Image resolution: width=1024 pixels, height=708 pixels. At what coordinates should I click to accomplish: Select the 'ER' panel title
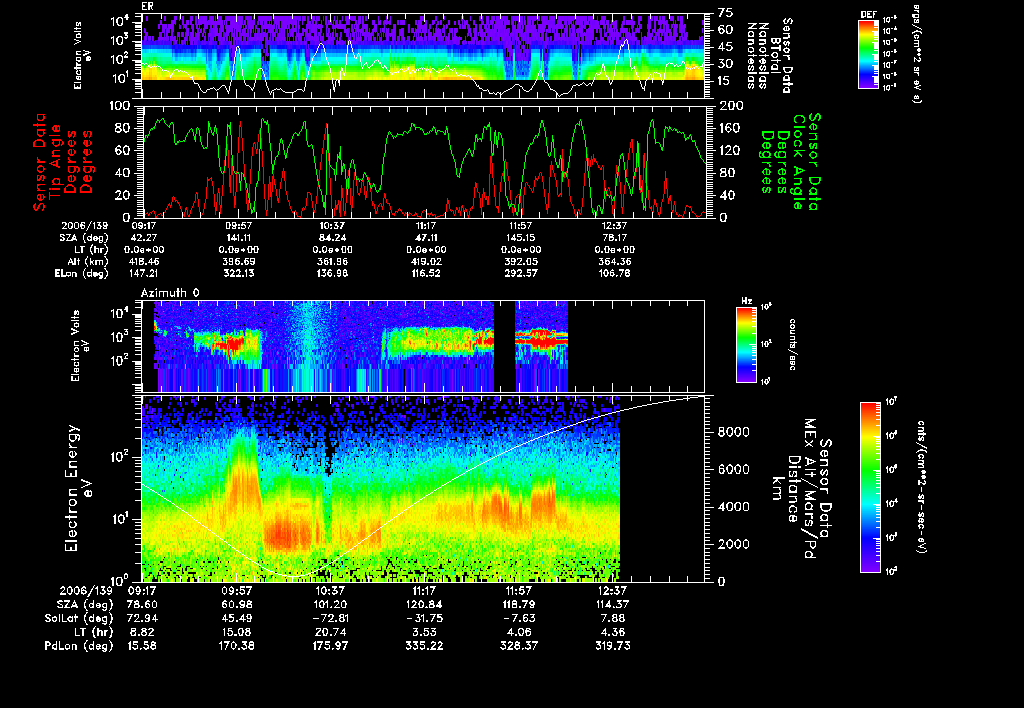[146, 7]
